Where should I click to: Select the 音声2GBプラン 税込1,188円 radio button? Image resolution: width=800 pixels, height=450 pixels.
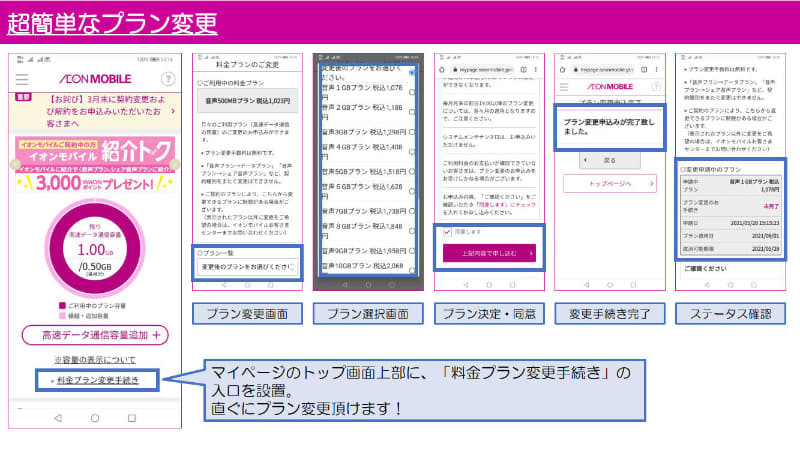[412, 112]
